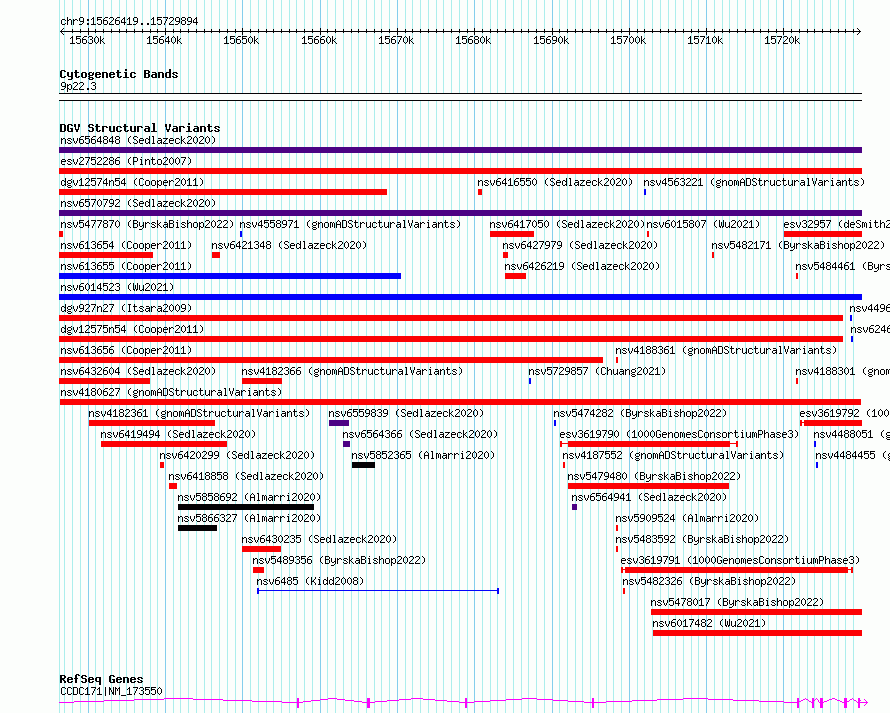This screenshot has height=713, width=890.
Task: Click nsv6432604 (Sedlazeck2020) label
Action: pos(138,371)
